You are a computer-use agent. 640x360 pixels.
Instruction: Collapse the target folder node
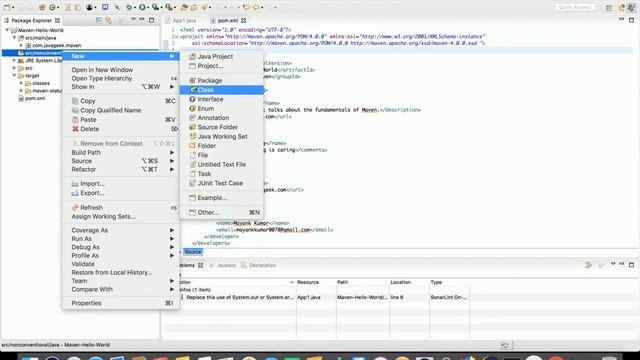14,76
